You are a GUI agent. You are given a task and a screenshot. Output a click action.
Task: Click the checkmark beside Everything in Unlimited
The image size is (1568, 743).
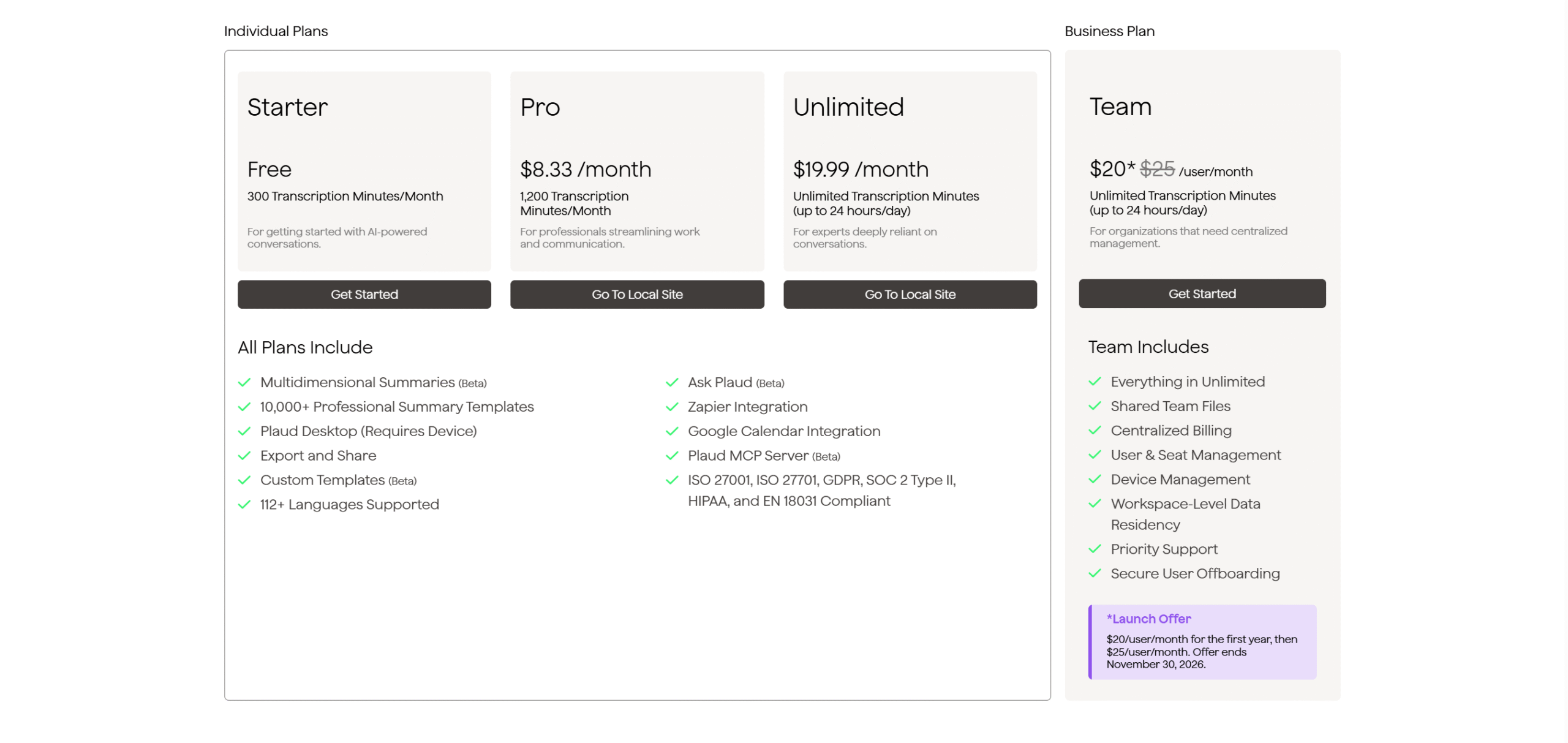pyautogui.click(x=1095, y=382)
